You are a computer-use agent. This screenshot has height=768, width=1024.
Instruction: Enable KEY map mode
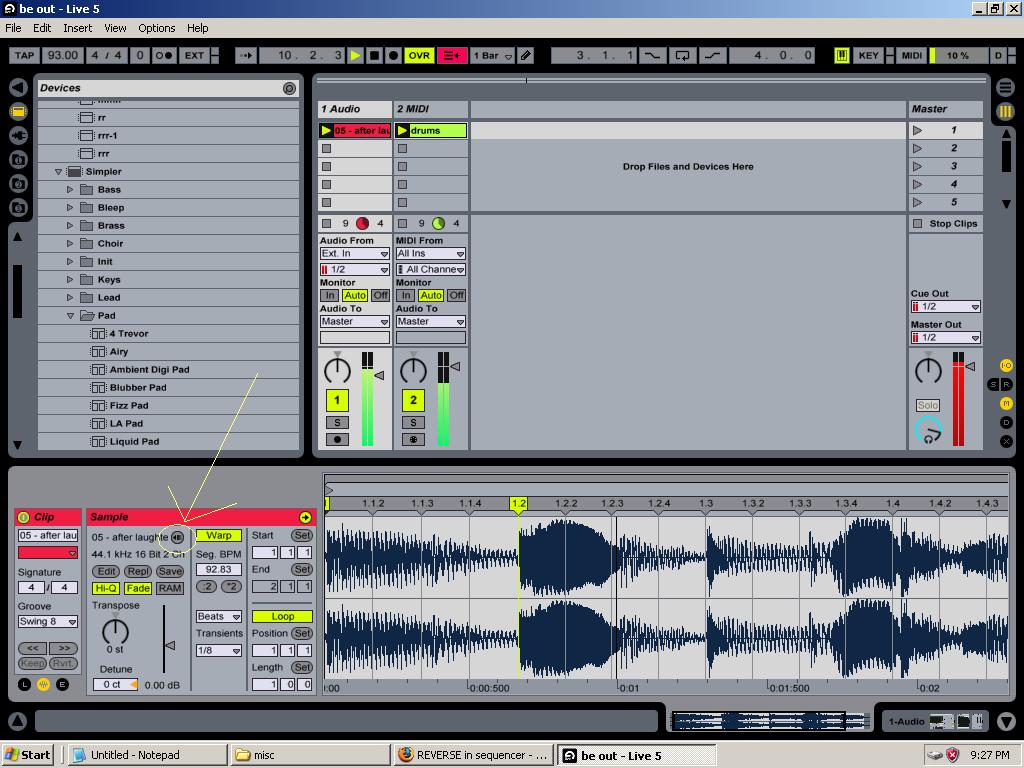(x=868, y=56)
